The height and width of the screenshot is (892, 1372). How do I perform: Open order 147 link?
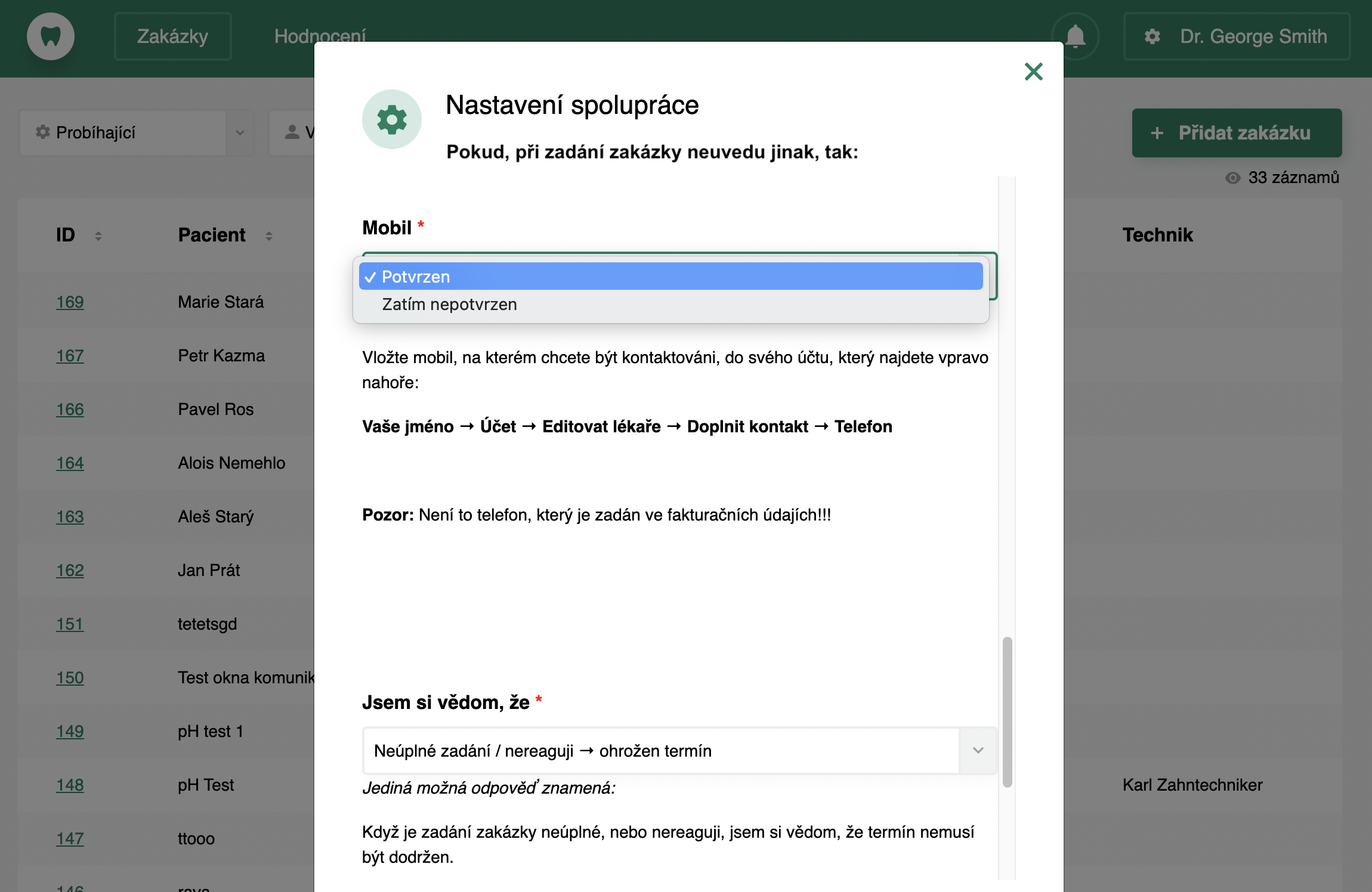pyautogui.click(x=70, y=839)
